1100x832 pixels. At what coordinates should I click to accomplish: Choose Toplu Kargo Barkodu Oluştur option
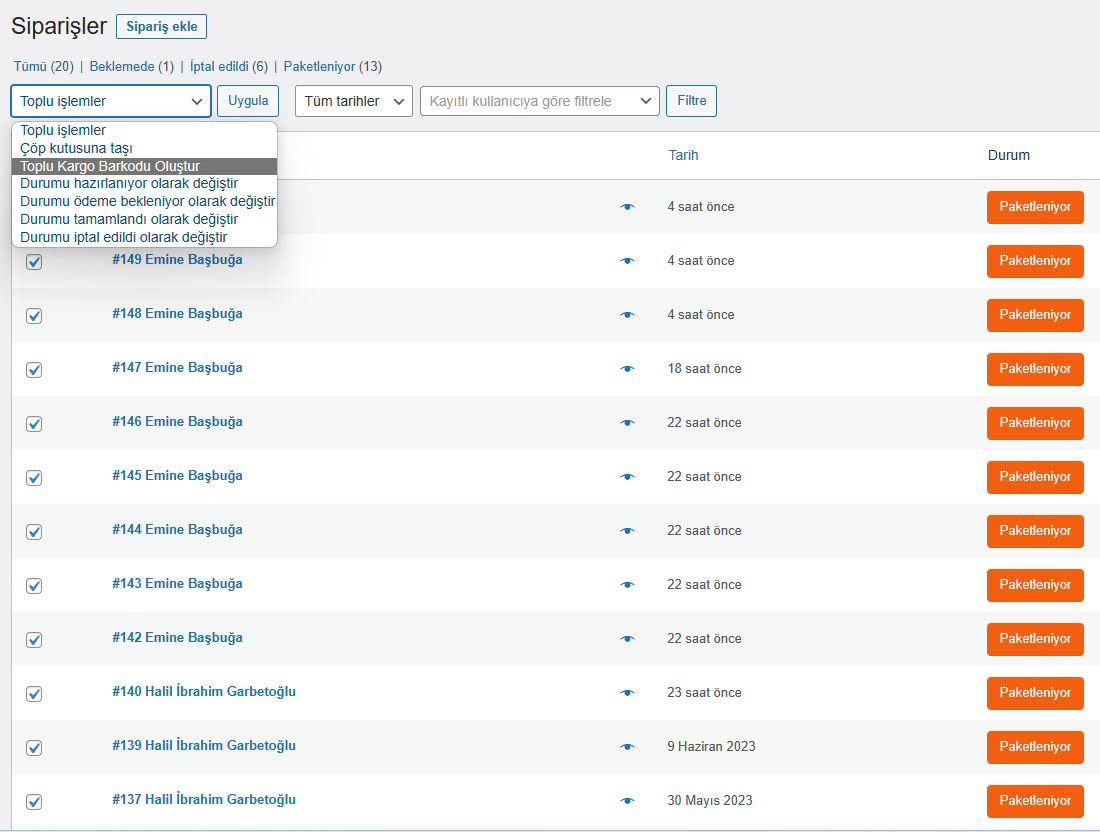tap(145, 166)
